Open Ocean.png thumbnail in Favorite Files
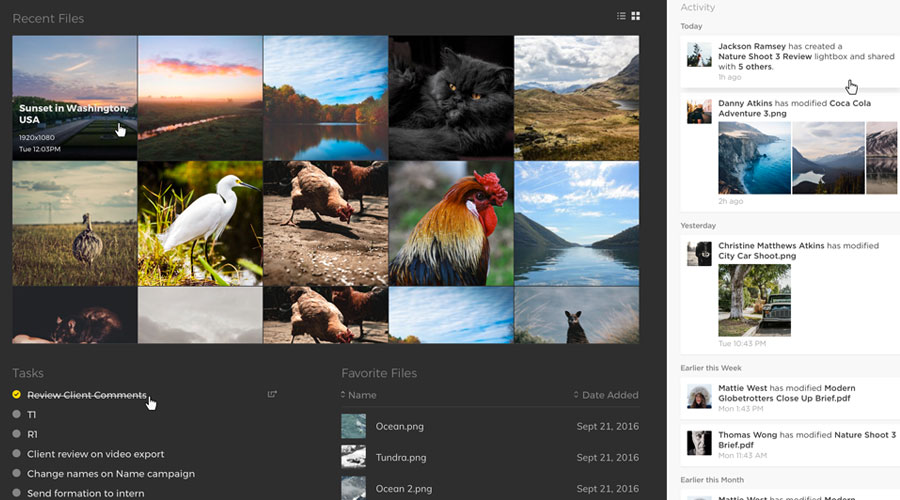This screenshot has width=900, height=500. coord(354,427)
